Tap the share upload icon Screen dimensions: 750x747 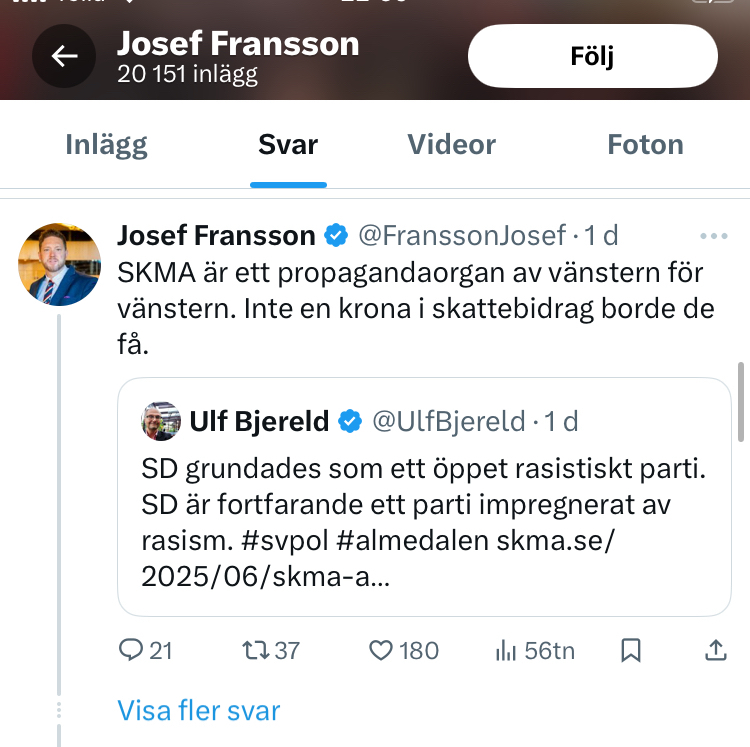pos(715,651)
